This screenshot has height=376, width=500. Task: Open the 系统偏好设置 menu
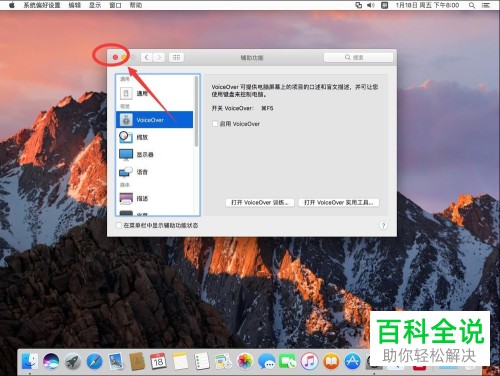42,5
